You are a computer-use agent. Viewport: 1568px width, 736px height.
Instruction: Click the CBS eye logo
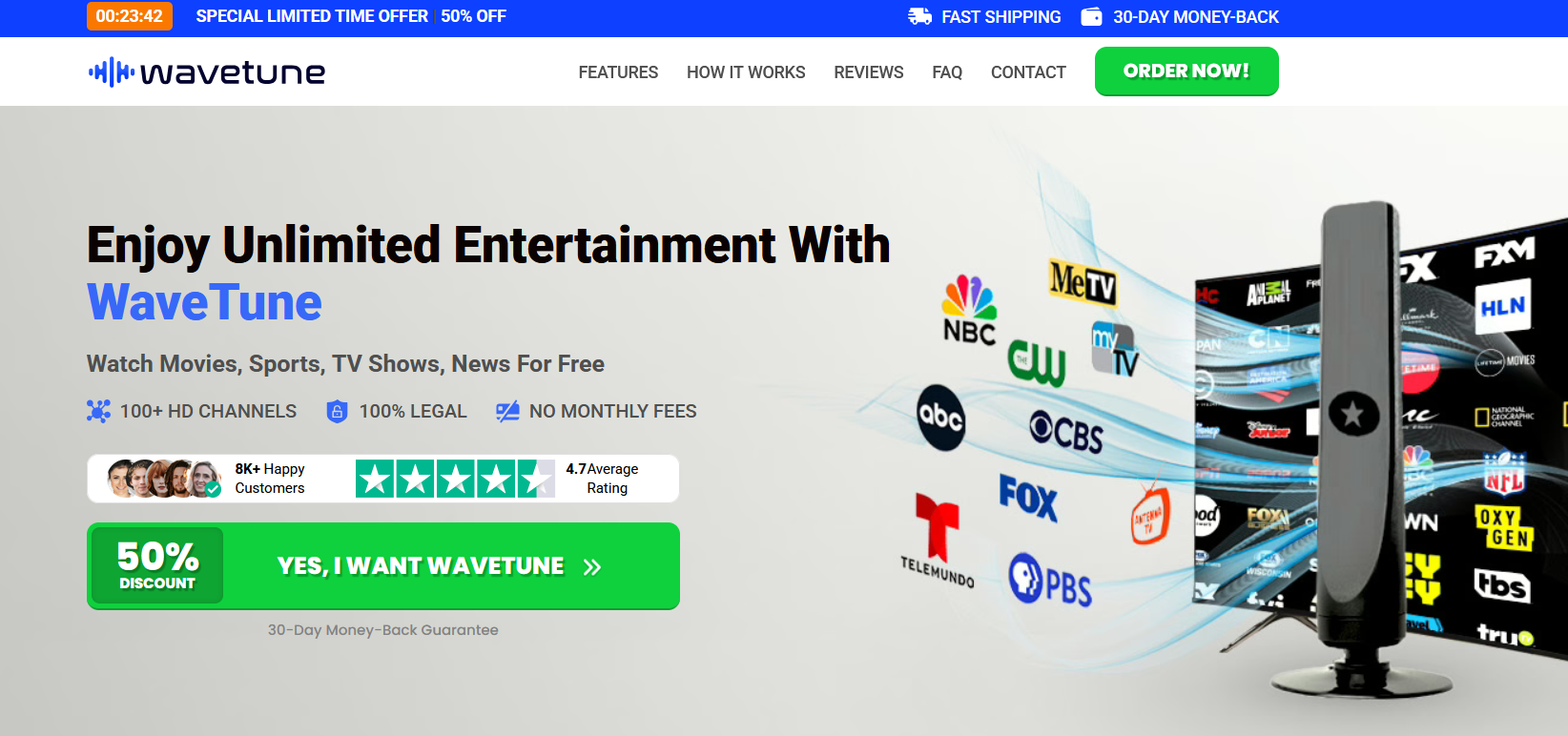click(x=1066, y=432)
